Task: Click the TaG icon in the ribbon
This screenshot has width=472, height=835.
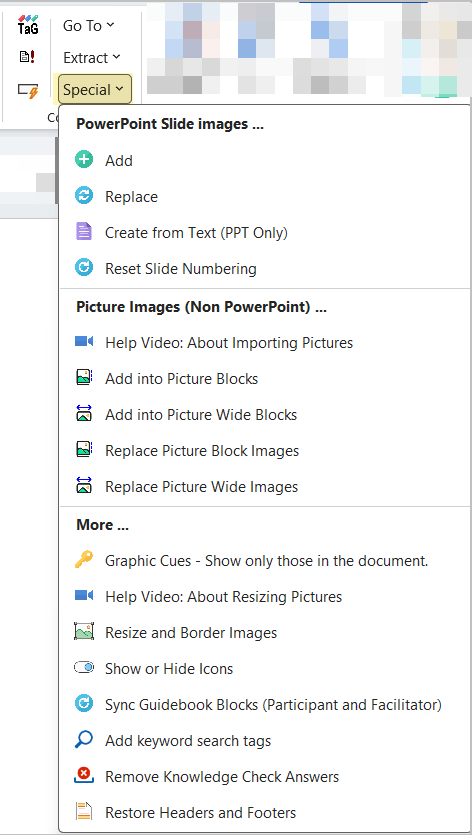Action: [x=28, y=25]
